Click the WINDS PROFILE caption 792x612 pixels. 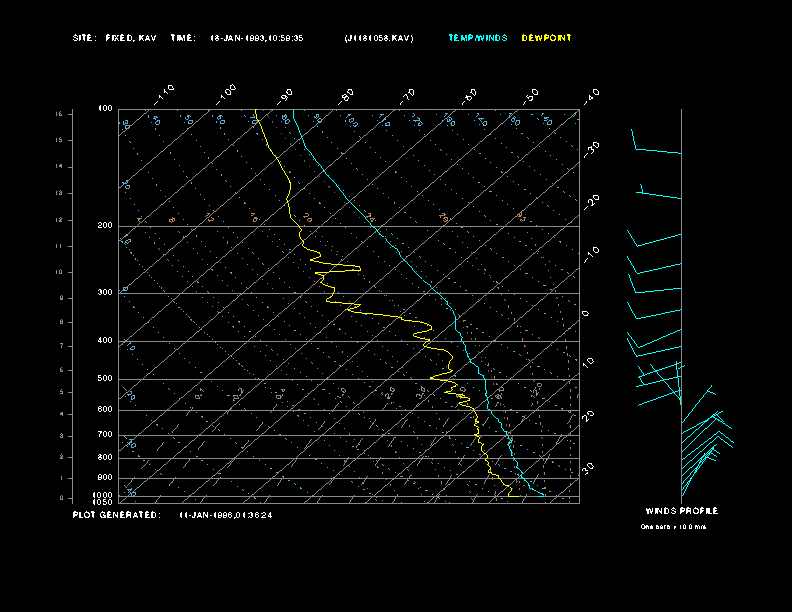682,511
